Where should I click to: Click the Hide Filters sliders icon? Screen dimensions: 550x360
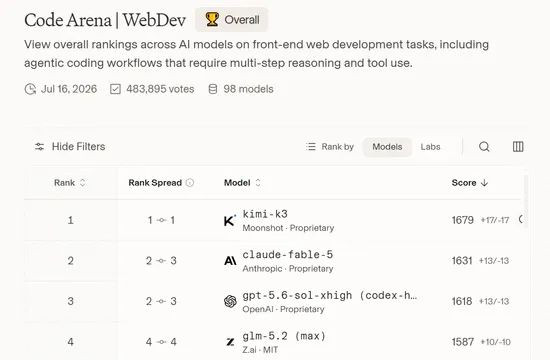pyautogui.click(x=39, y=147)
